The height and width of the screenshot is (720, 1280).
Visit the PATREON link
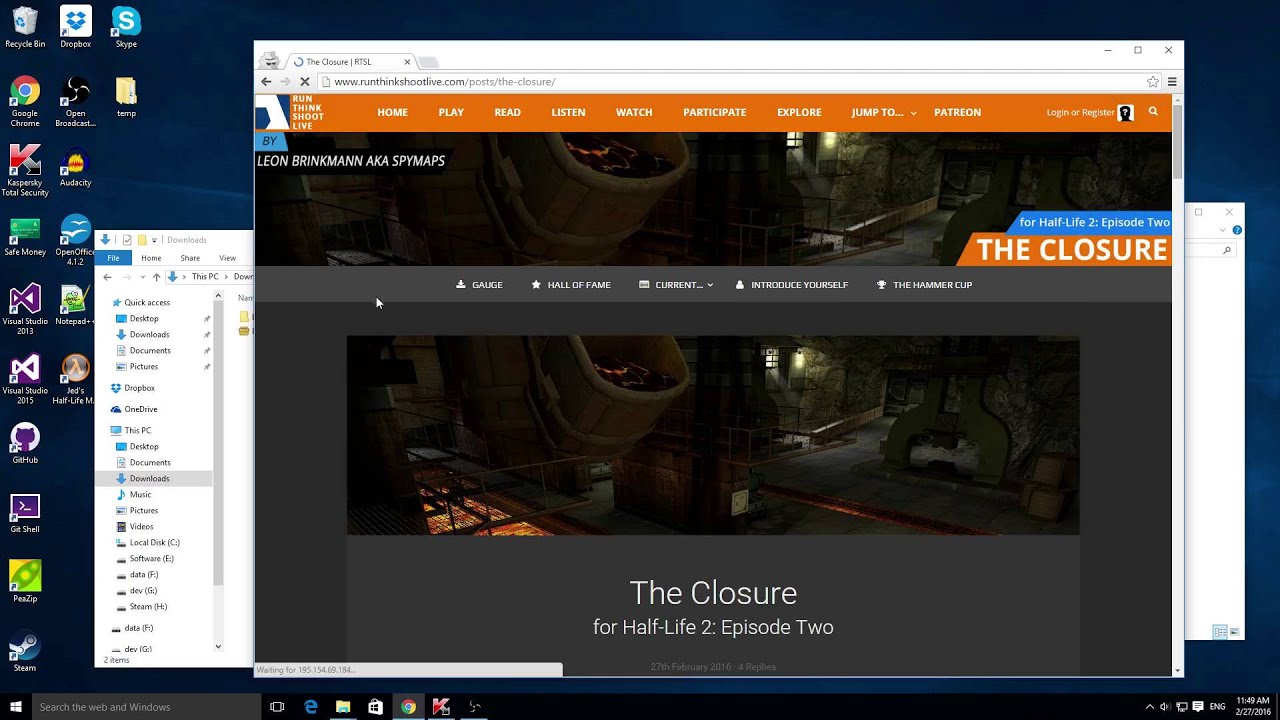pos(957,112)
